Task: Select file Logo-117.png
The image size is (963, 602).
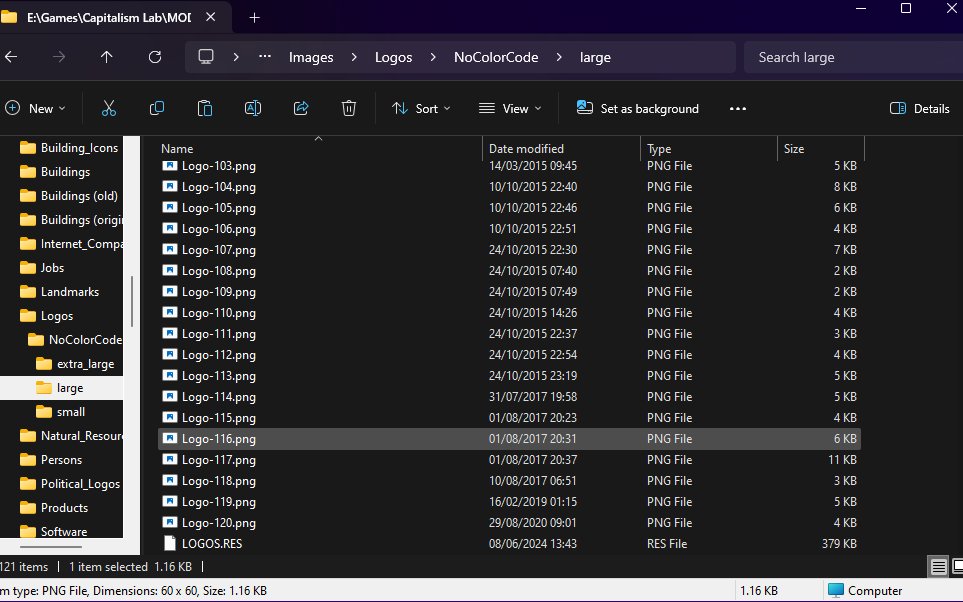Action: 509,459
